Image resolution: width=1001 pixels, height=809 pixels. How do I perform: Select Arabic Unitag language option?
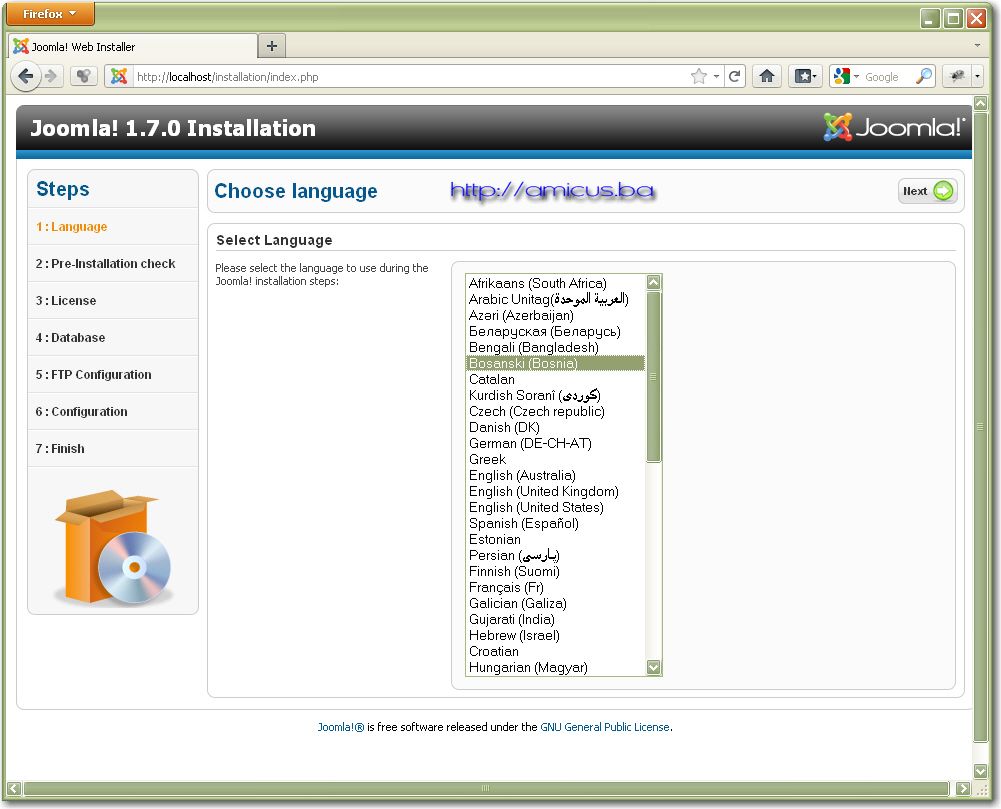click(x=555, y=299)
